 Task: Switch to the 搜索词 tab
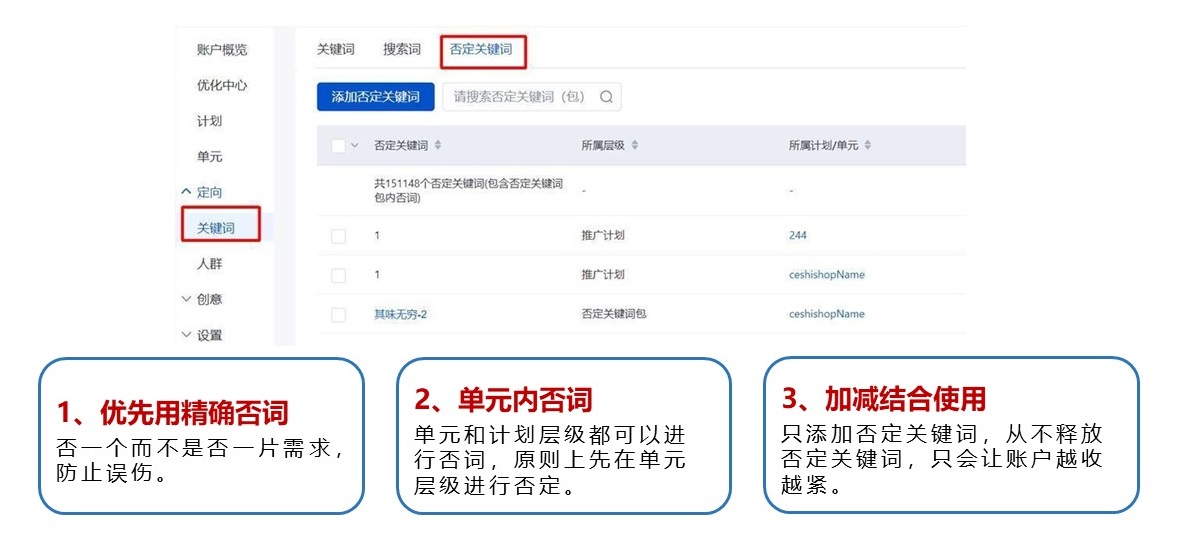click(402, 49)
